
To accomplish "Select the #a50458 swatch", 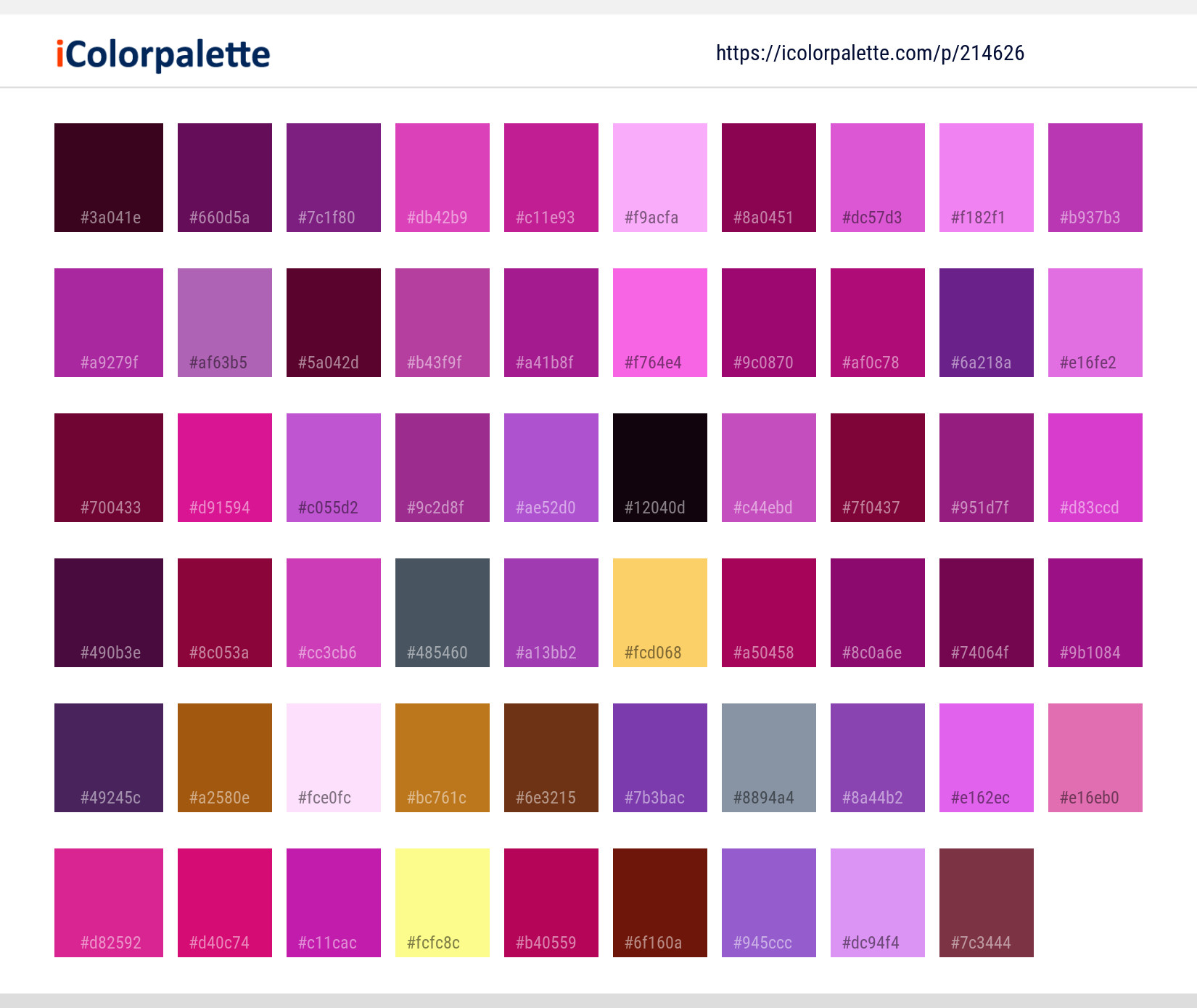I will point(769,613).
